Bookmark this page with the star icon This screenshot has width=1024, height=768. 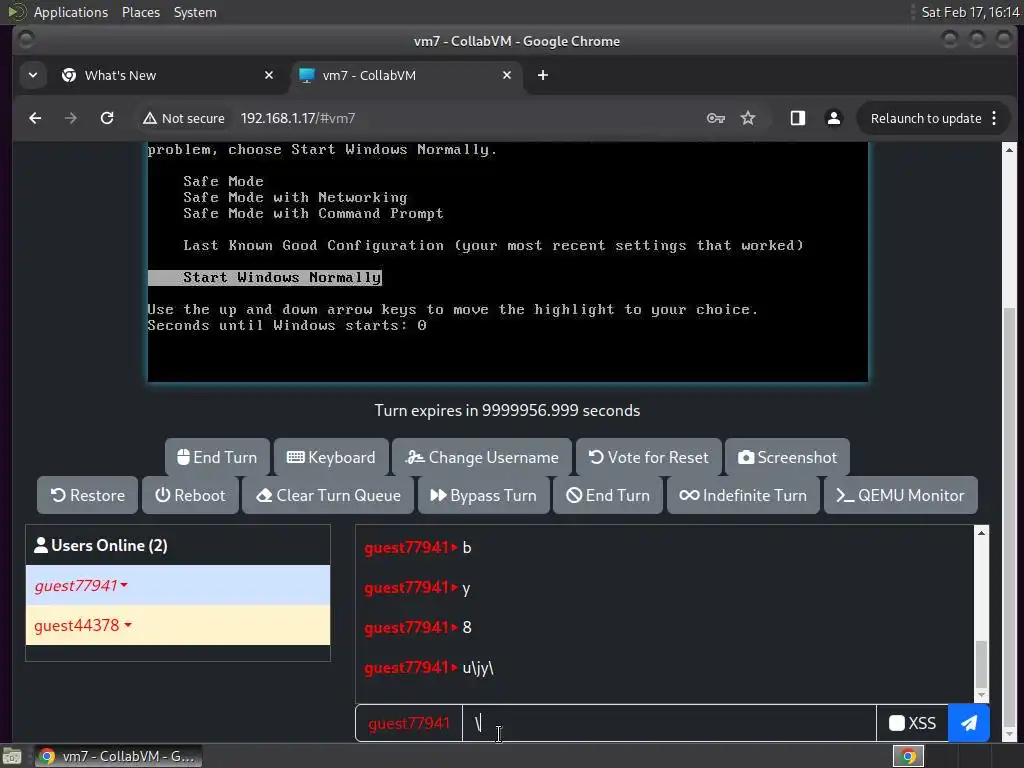748,118
